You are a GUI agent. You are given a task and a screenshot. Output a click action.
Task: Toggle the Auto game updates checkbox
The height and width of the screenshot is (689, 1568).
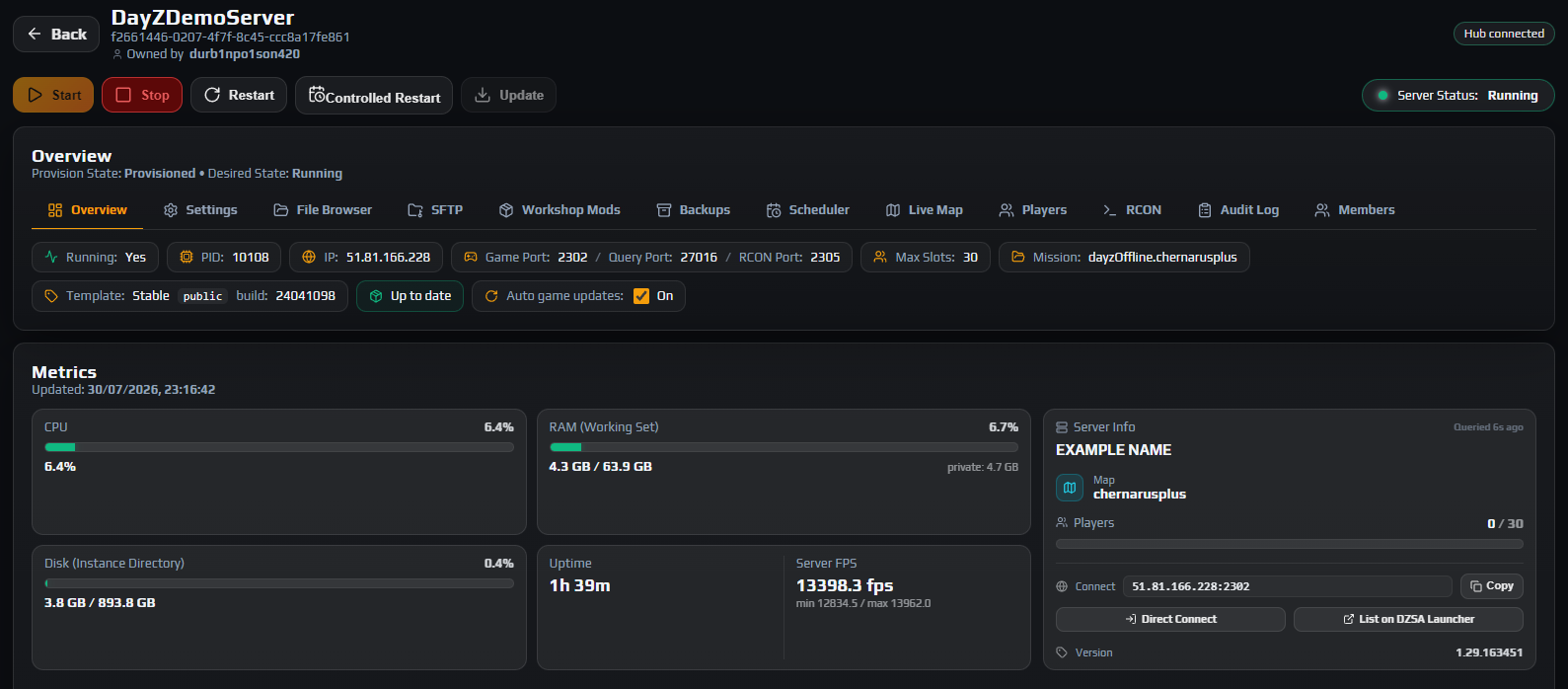pyautogui.click(x=641, y=296)
